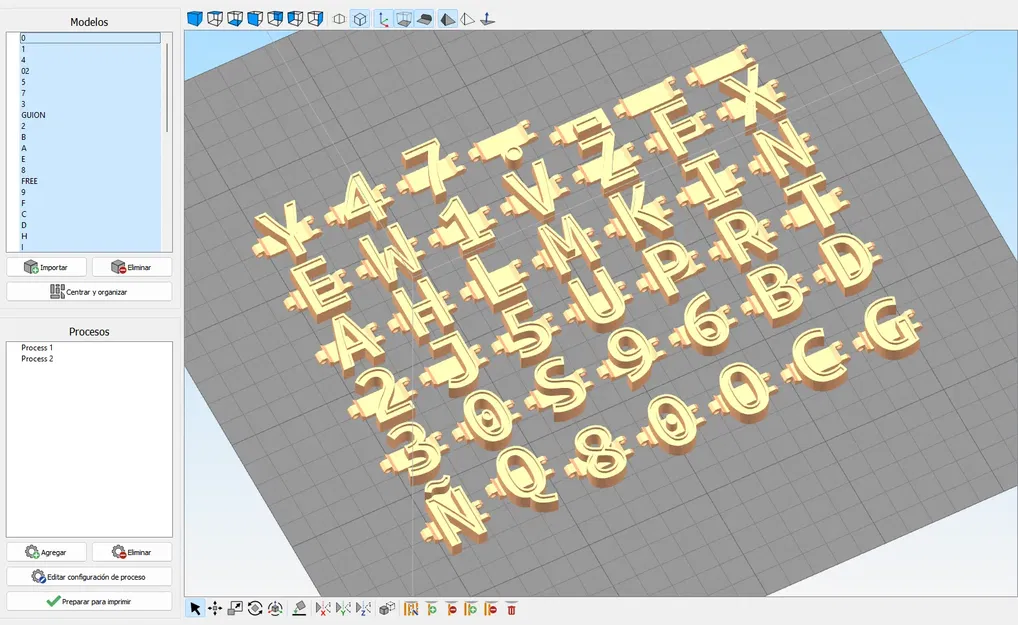Select the number 2 model on the bed
This screenshot has width=1018, height=625.
point(384,396)
